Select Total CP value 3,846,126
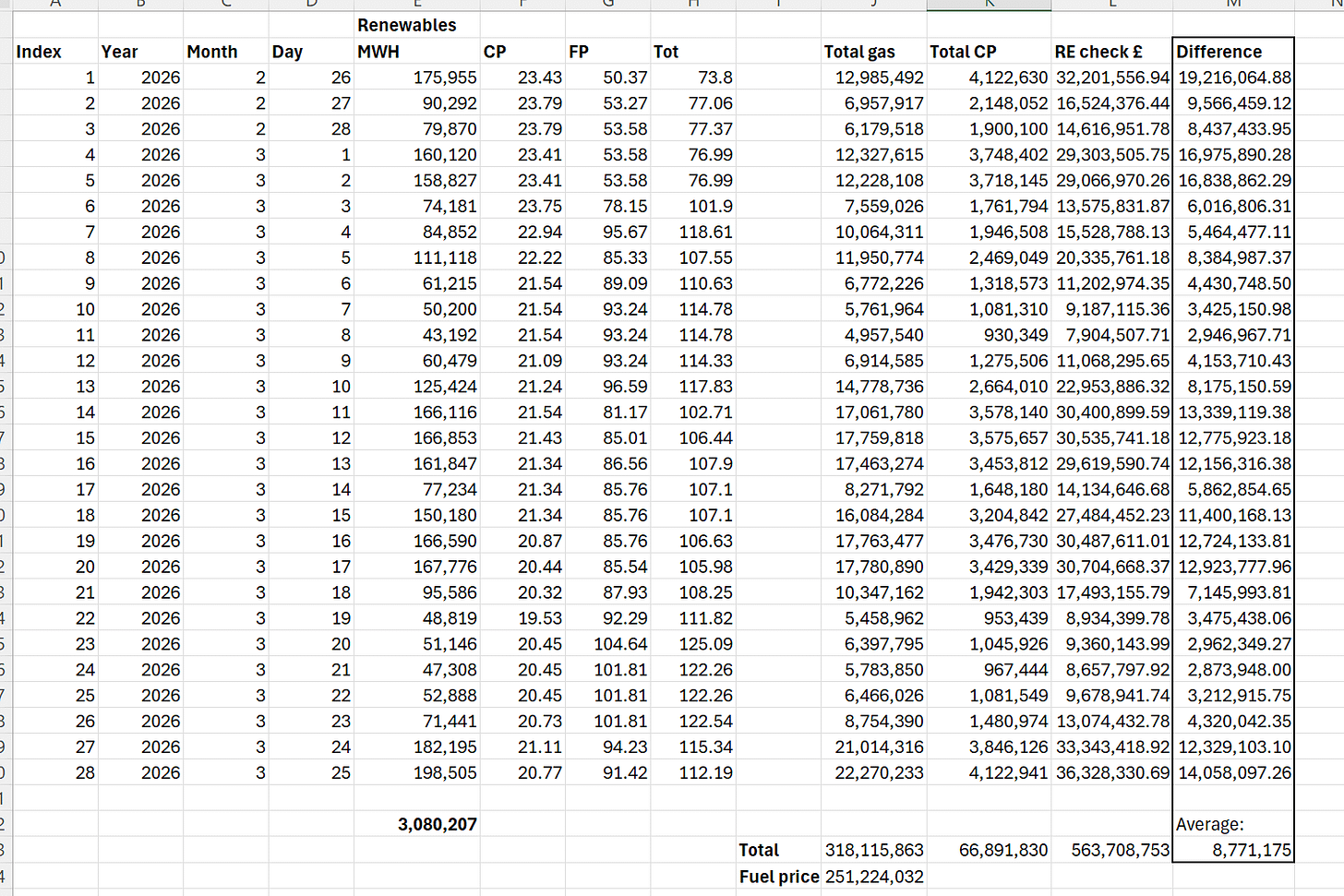The width and height of the screenshot is (1344, 896). tap(989, 747)
